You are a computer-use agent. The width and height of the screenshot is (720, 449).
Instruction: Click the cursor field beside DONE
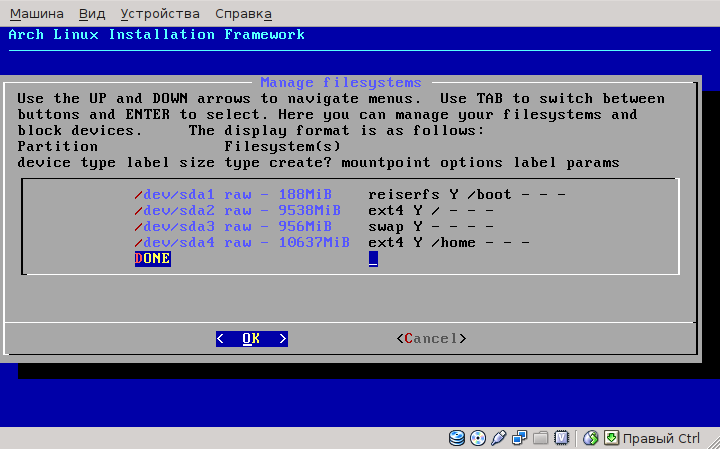coord(373,258)
